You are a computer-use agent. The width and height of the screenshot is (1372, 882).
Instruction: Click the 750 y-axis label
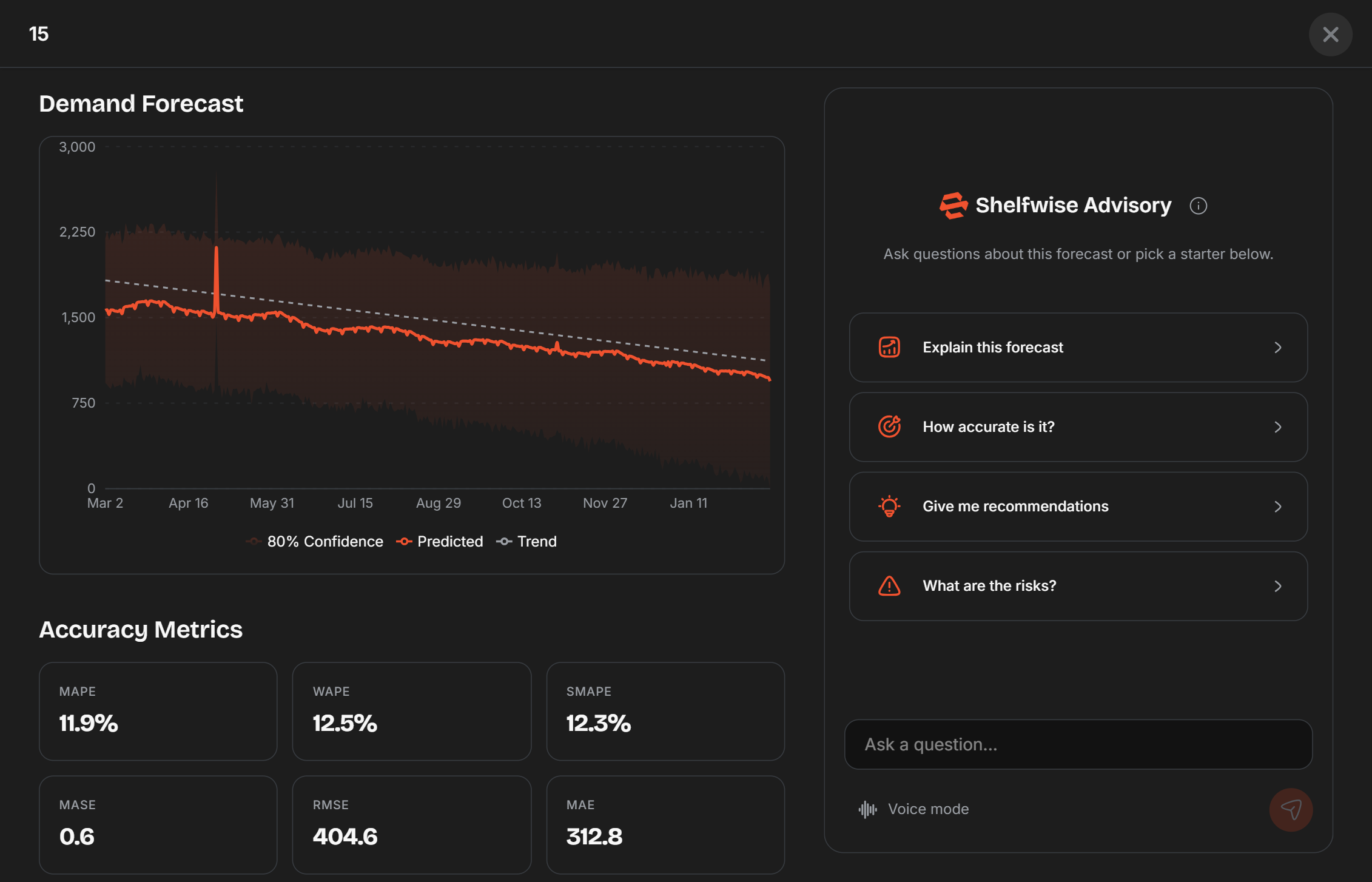(84, 403)
